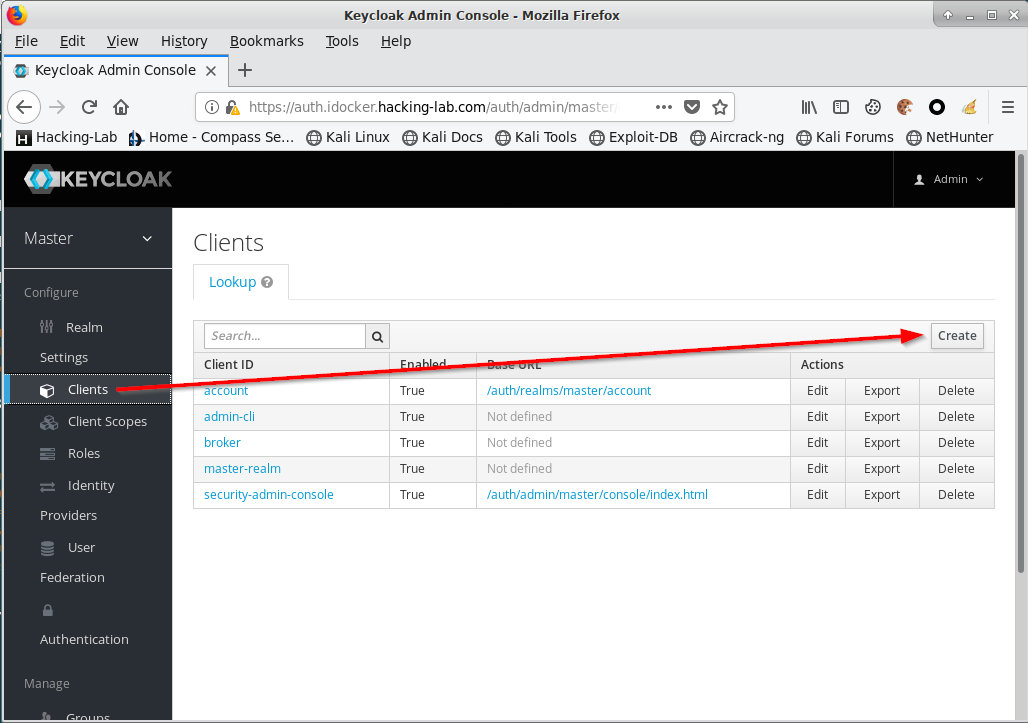Image resolution: width=1028 pixels, height=723 pixels.
Task: Close the Keycloak Admin Console tab
Action: 211,71
